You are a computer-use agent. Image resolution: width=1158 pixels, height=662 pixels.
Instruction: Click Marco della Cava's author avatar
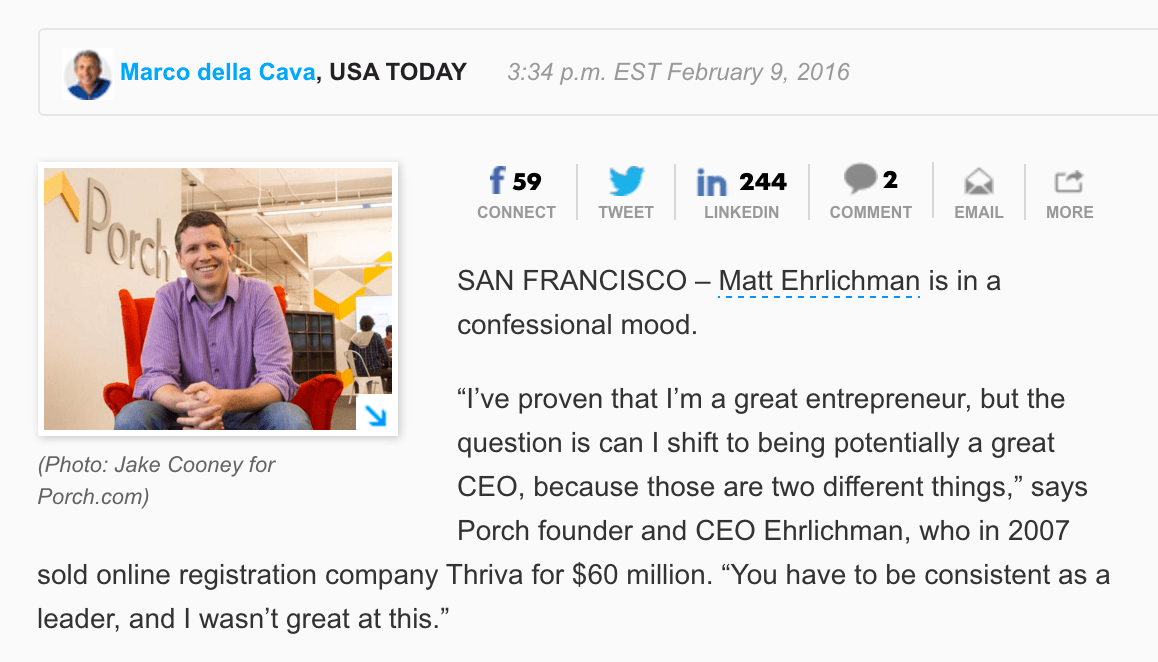89,74
